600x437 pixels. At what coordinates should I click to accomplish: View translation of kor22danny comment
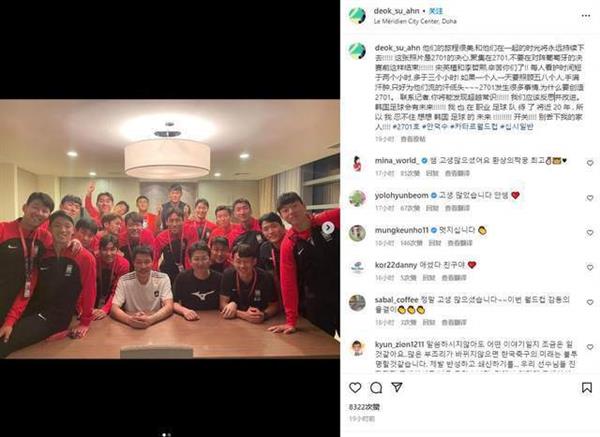click(454, 278)
